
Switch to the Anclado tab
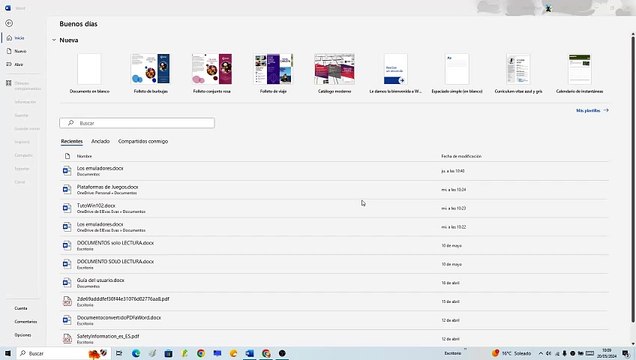pyautogui.click(x=100, y=141)
